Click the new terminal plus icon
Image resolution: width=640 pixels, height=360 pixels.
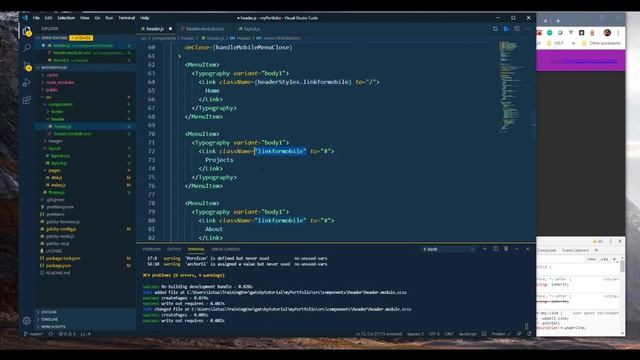point(485,249)
